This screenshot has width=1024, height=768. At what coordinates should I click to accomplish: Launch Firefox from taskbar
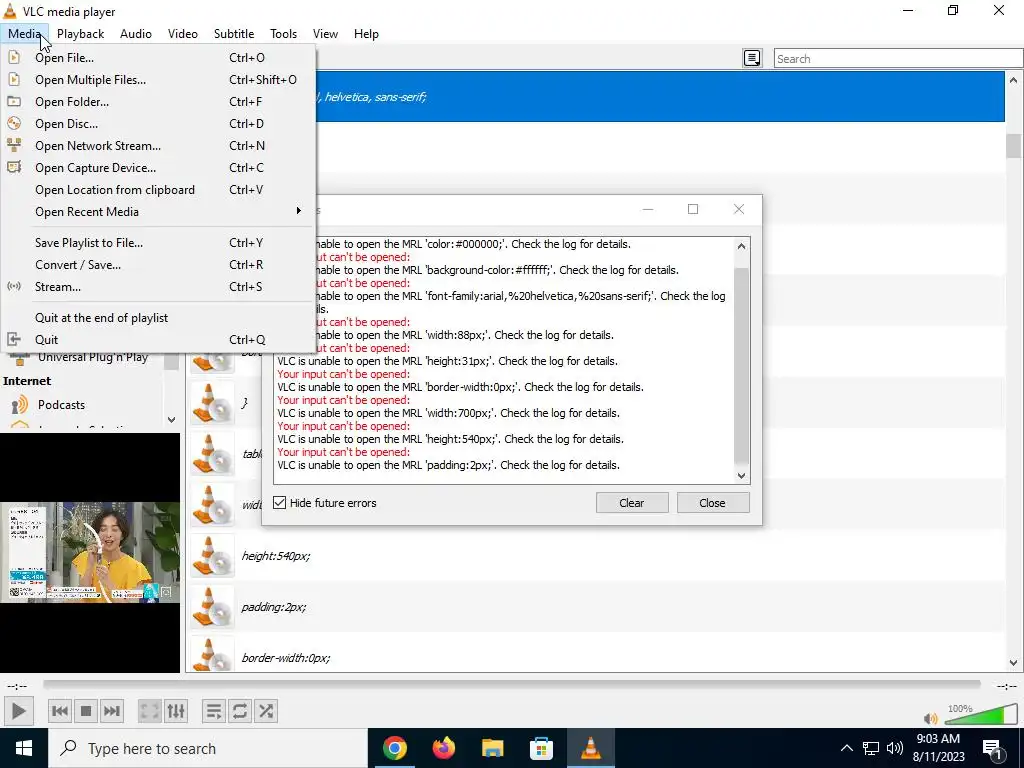443,748
